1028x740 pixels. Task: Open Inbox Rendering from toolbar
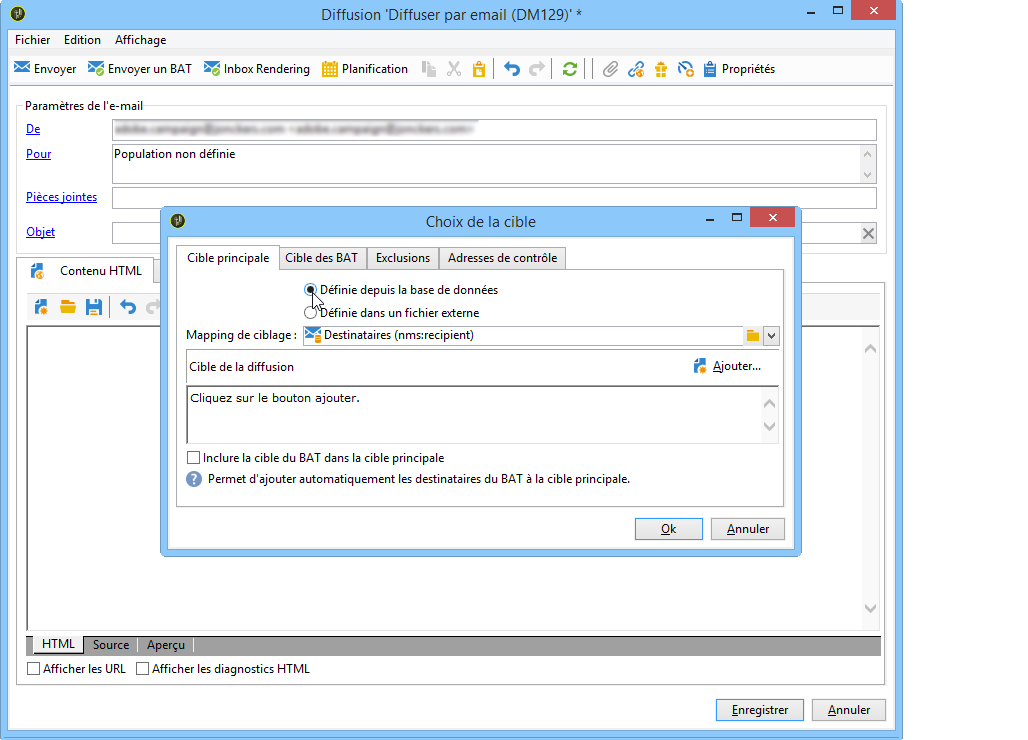coord(256,69)
